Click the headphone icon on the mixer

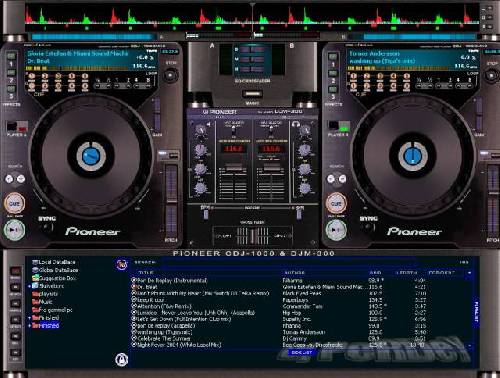point(295,125)
